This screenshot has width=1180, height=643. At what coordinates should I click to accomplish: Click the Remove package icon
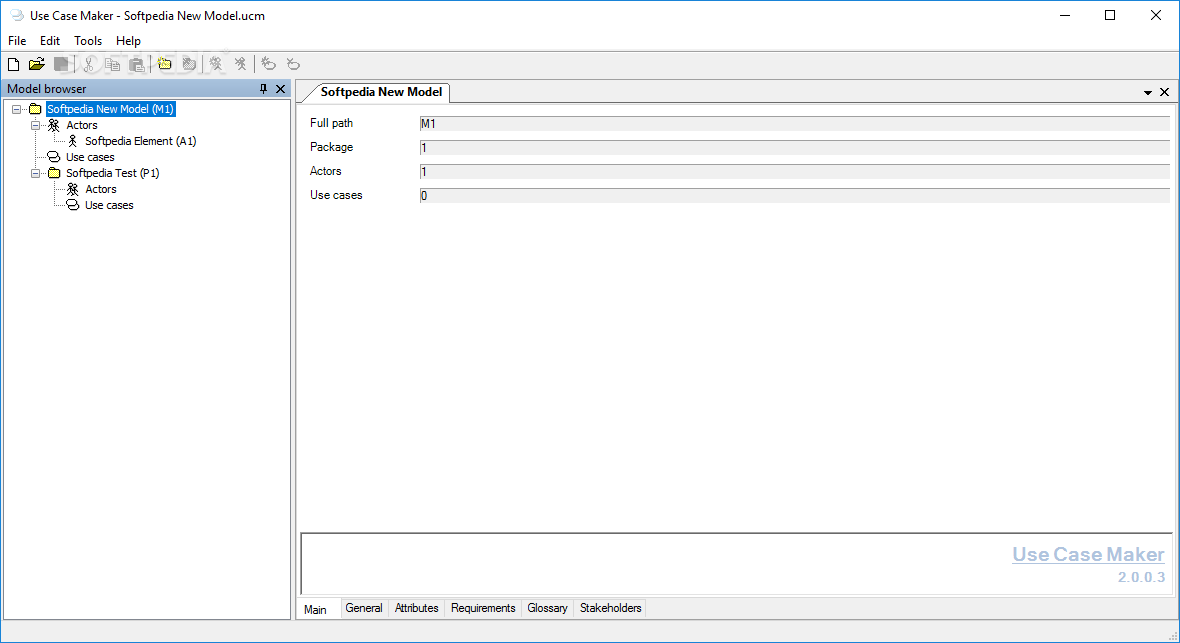pyautogui.click(x=189, y=65)
